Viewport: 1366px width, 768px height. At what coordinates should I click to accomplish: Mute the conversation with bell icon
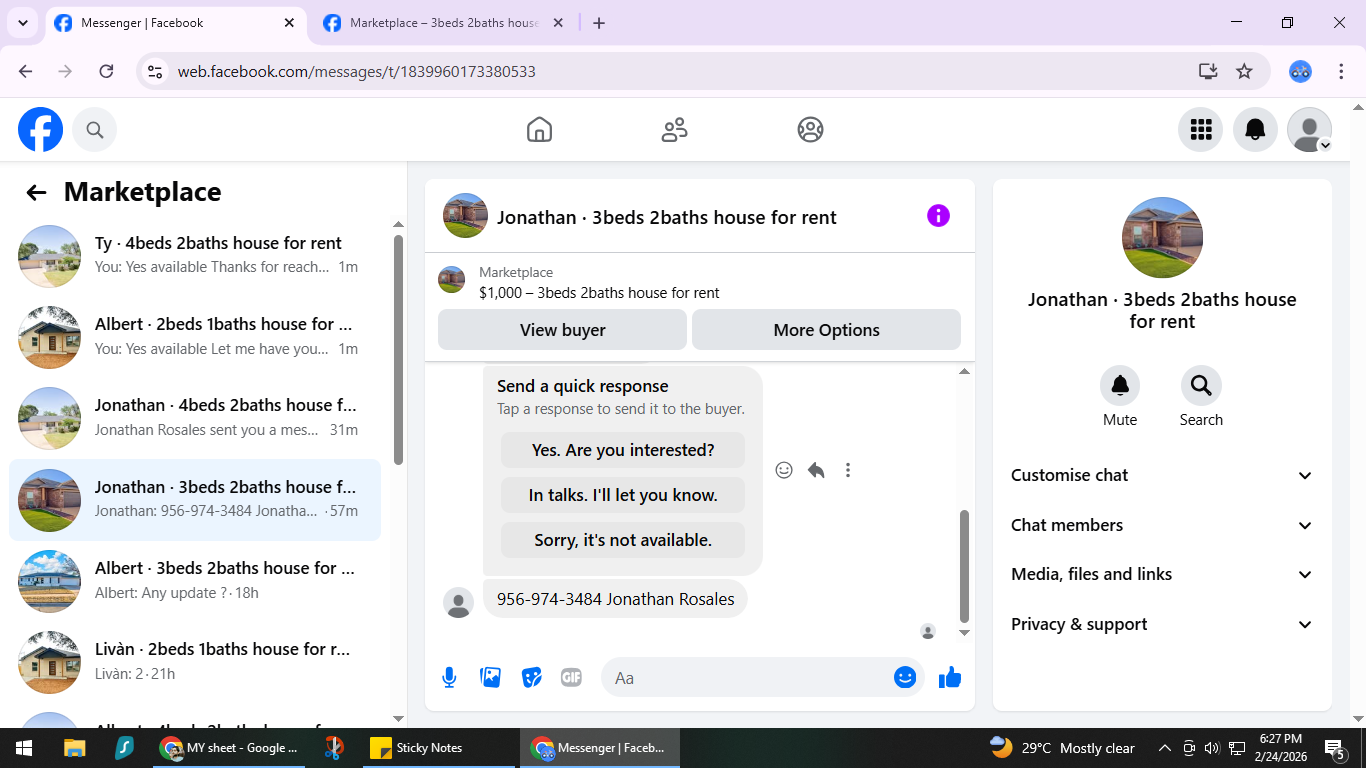point(1120,386)
